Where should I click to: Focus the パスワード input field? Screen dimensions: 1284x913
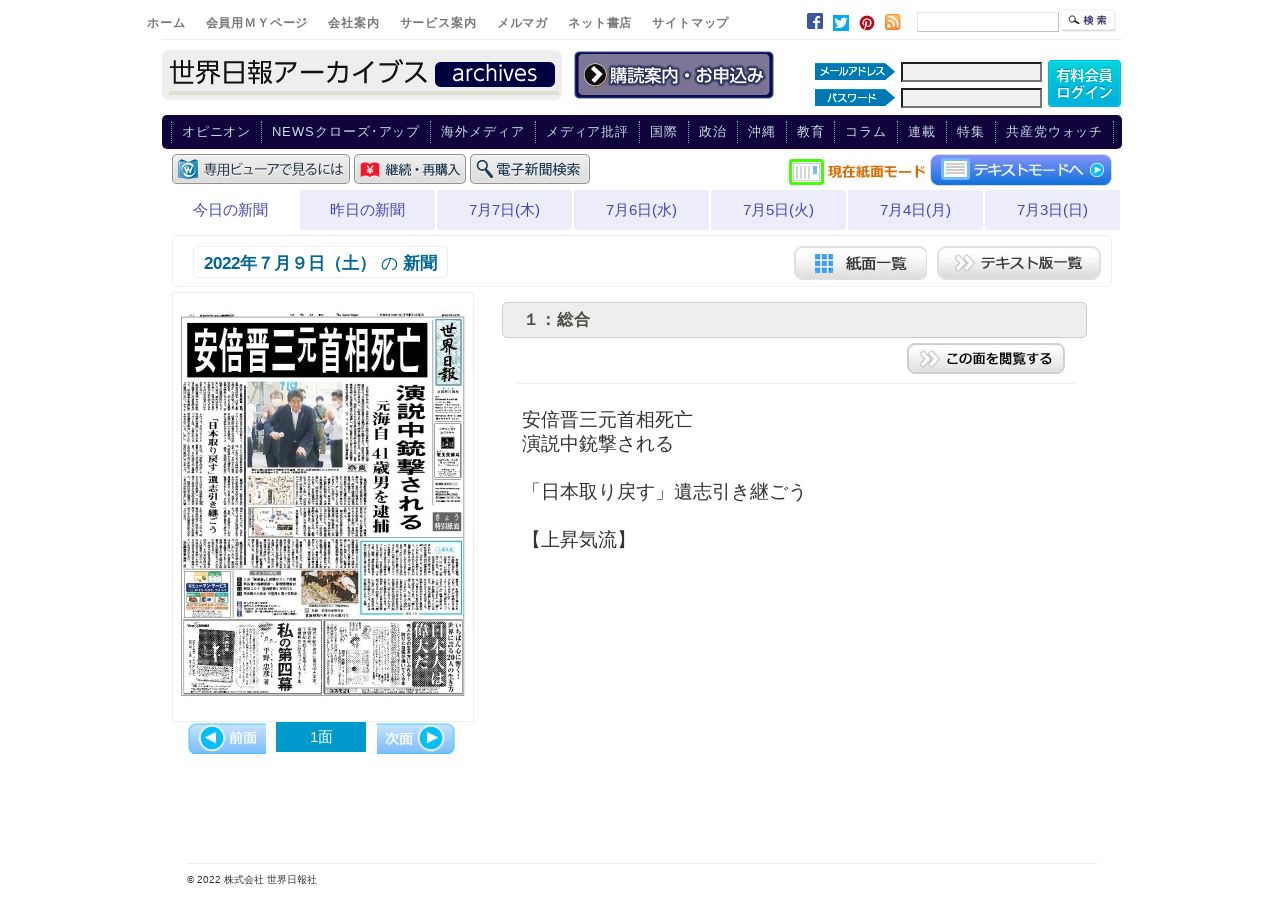point(971,98)
